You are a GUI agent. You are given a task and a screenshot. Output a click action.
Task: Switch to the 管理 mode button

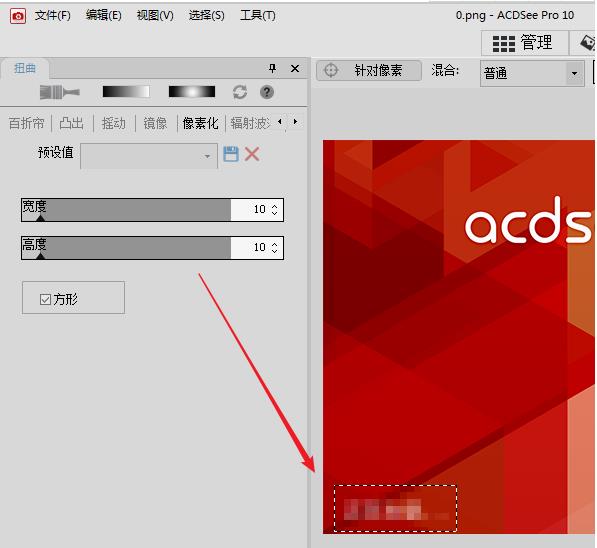click(x=524, y=43)
